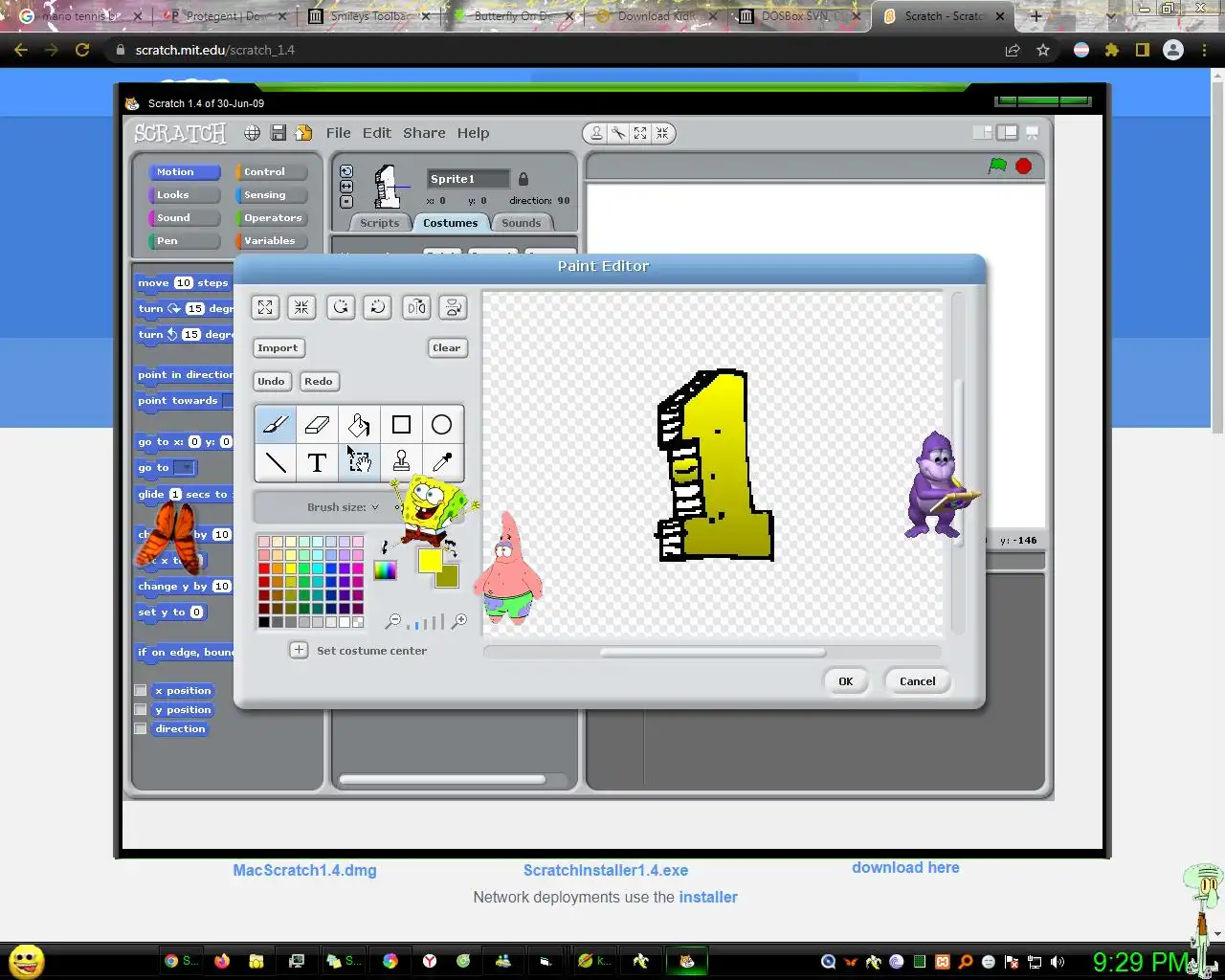Switch to the Scripts tab
The width and height of the screenshot is (1225, 980).
[x=380, y=223]
